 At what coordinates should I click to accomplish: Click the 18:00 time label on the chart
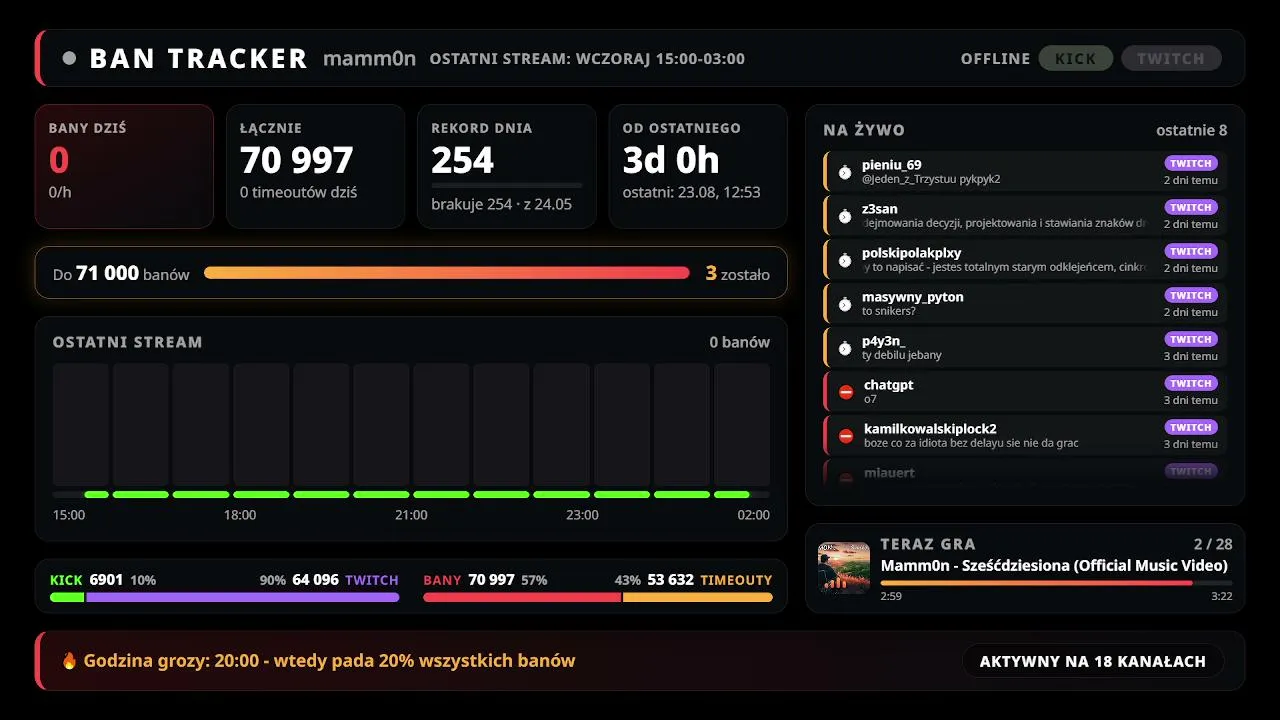tap(240, 515)
